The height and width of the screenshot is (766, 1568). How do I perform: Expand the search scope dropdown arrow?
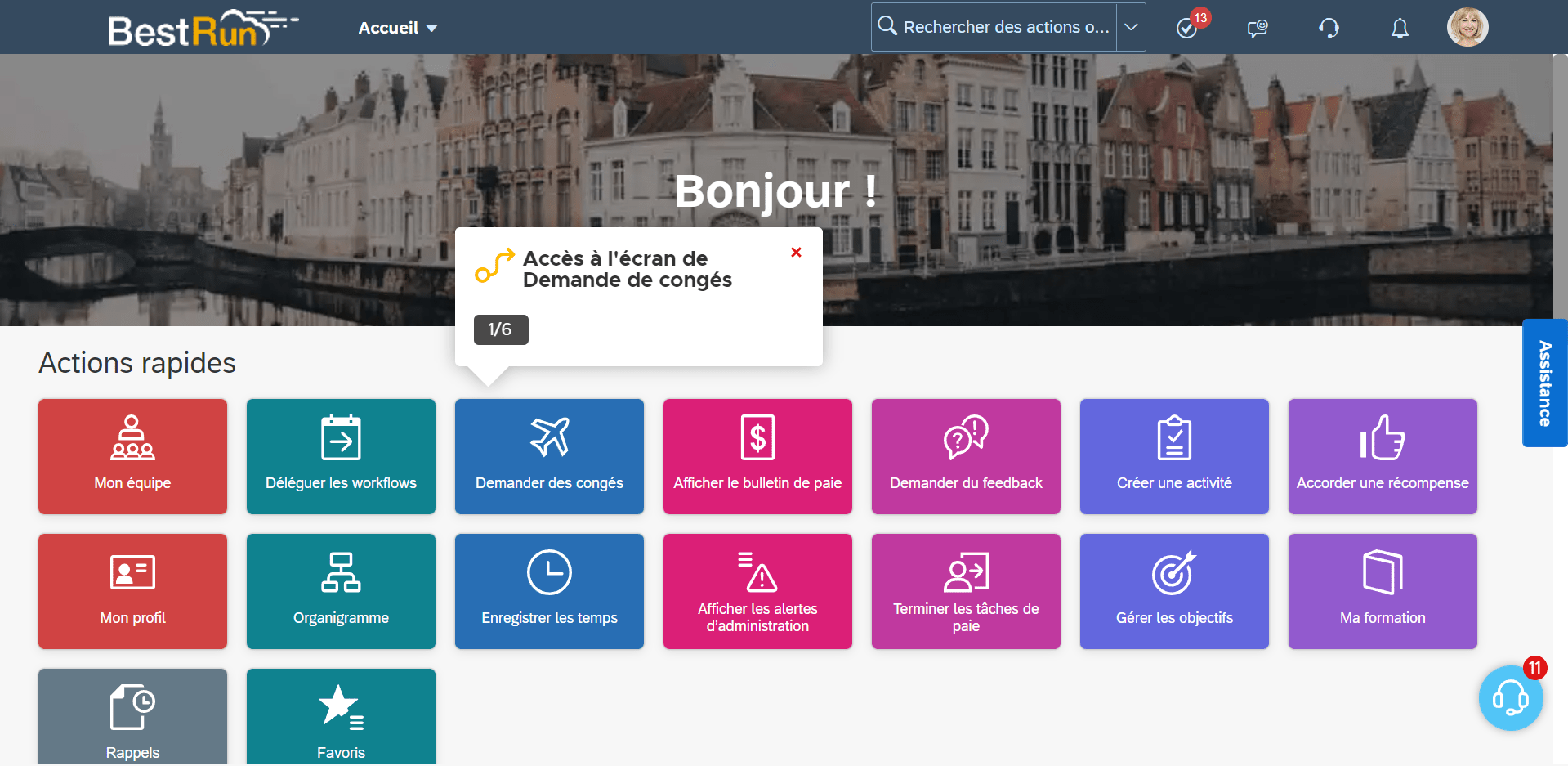(x=1131, y=27)
